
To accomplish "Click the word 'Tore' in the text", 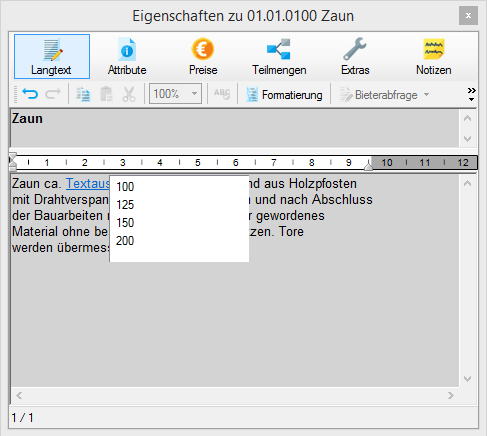I will 291,231.
